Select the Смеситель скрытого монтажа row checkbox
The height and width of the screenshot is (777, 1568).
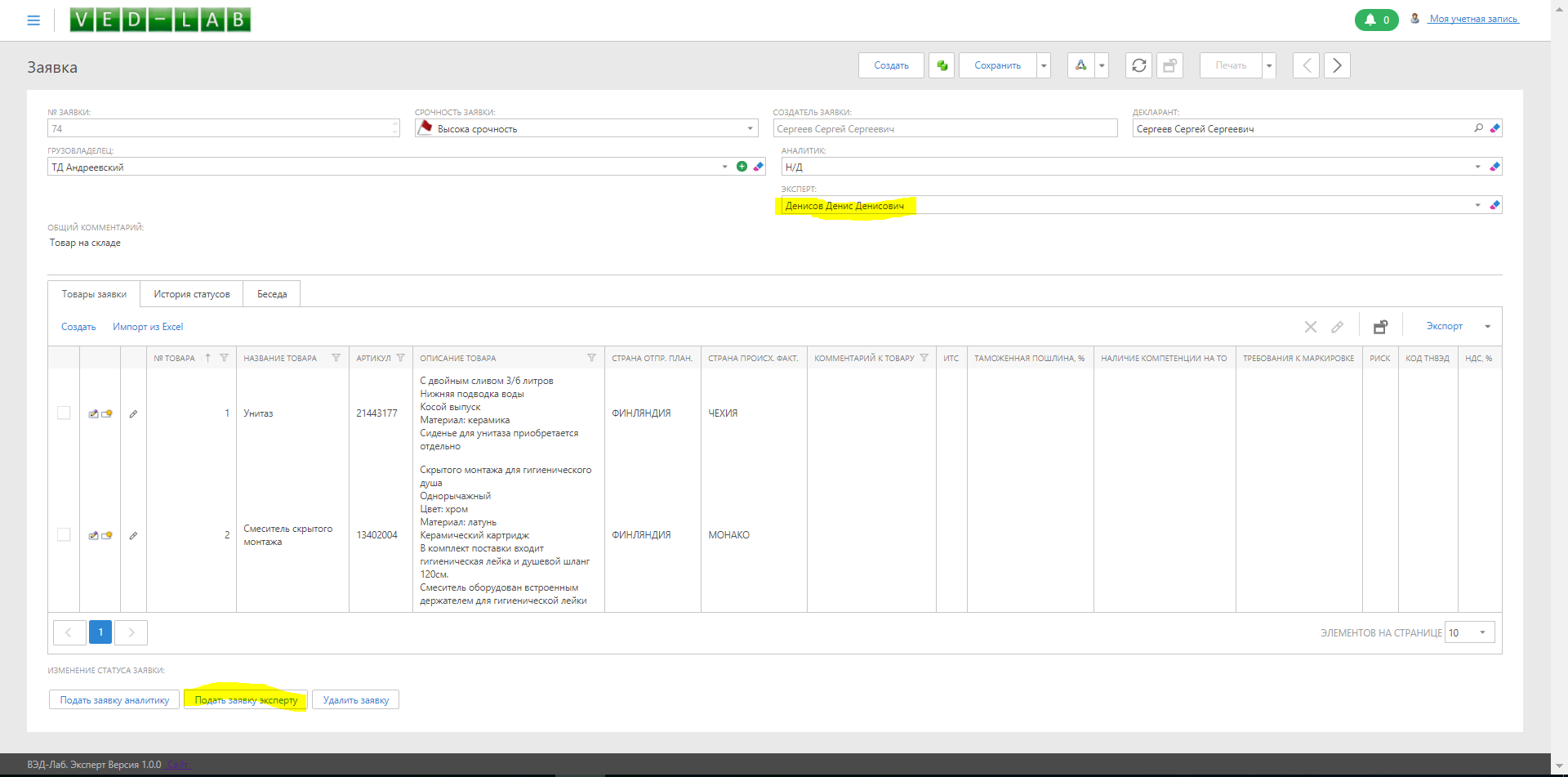click(x=64, y=534)
